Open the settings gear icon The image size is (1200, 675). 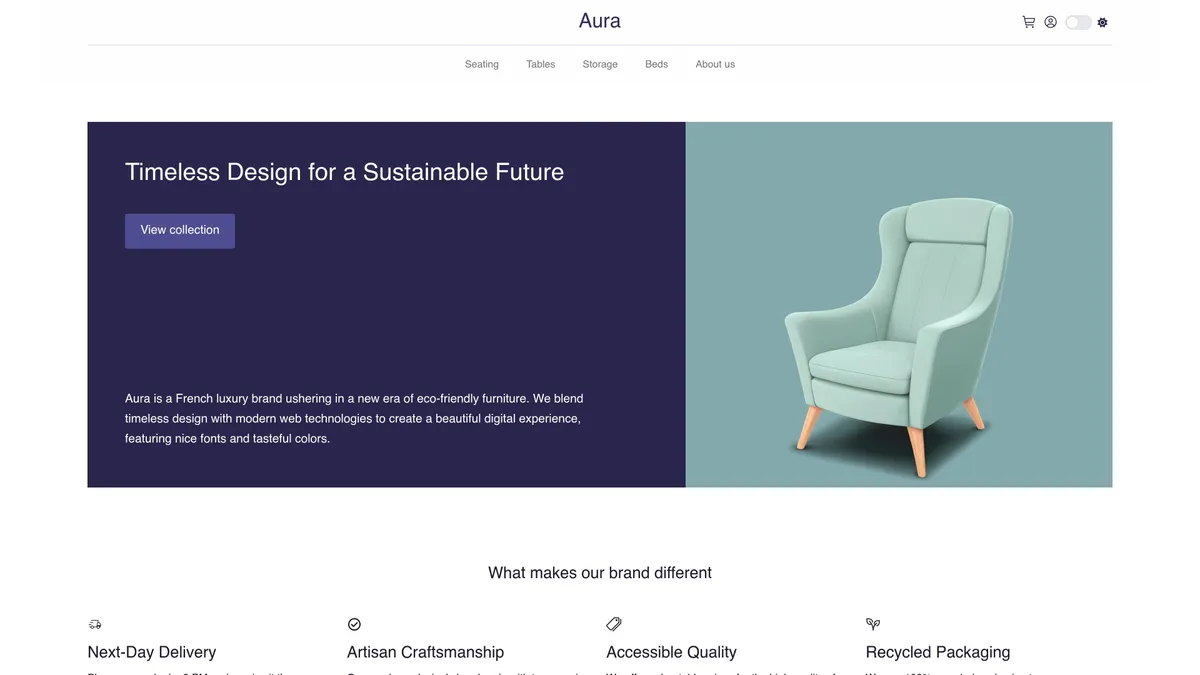1102,21
